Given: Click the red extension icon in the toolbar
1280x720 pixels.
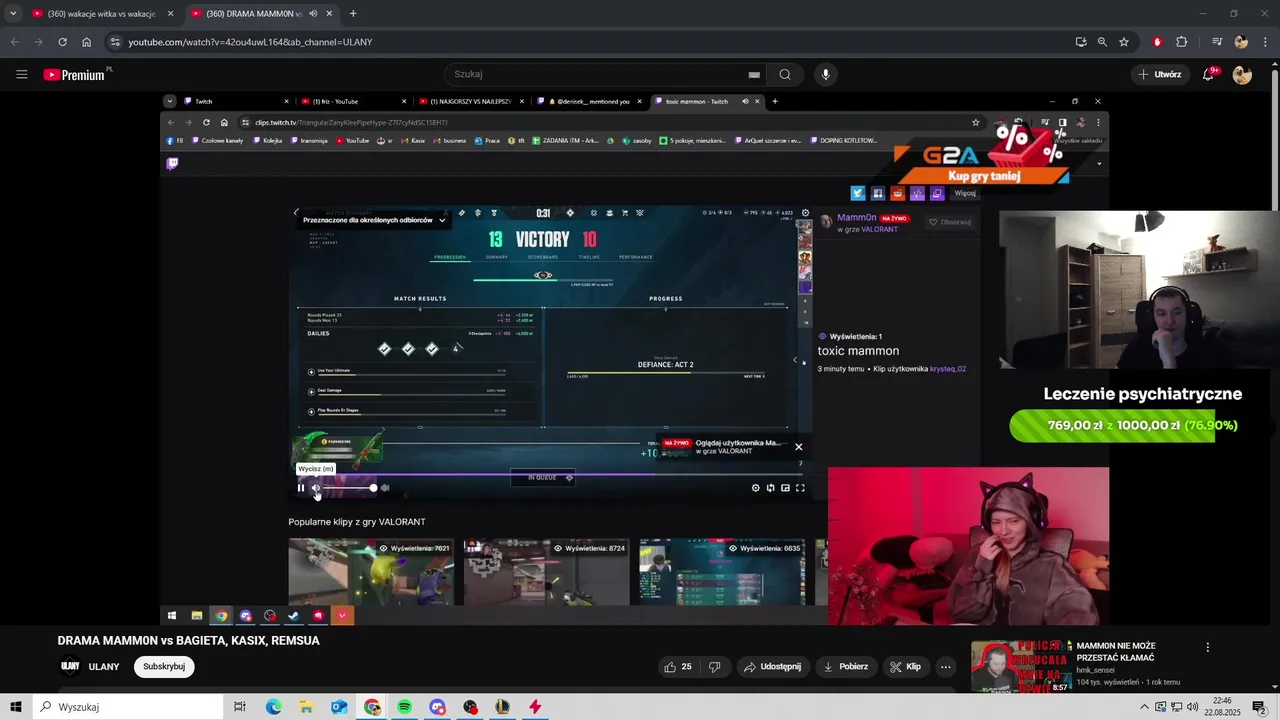Looking at the screenshot, I should coord(1157,42).
